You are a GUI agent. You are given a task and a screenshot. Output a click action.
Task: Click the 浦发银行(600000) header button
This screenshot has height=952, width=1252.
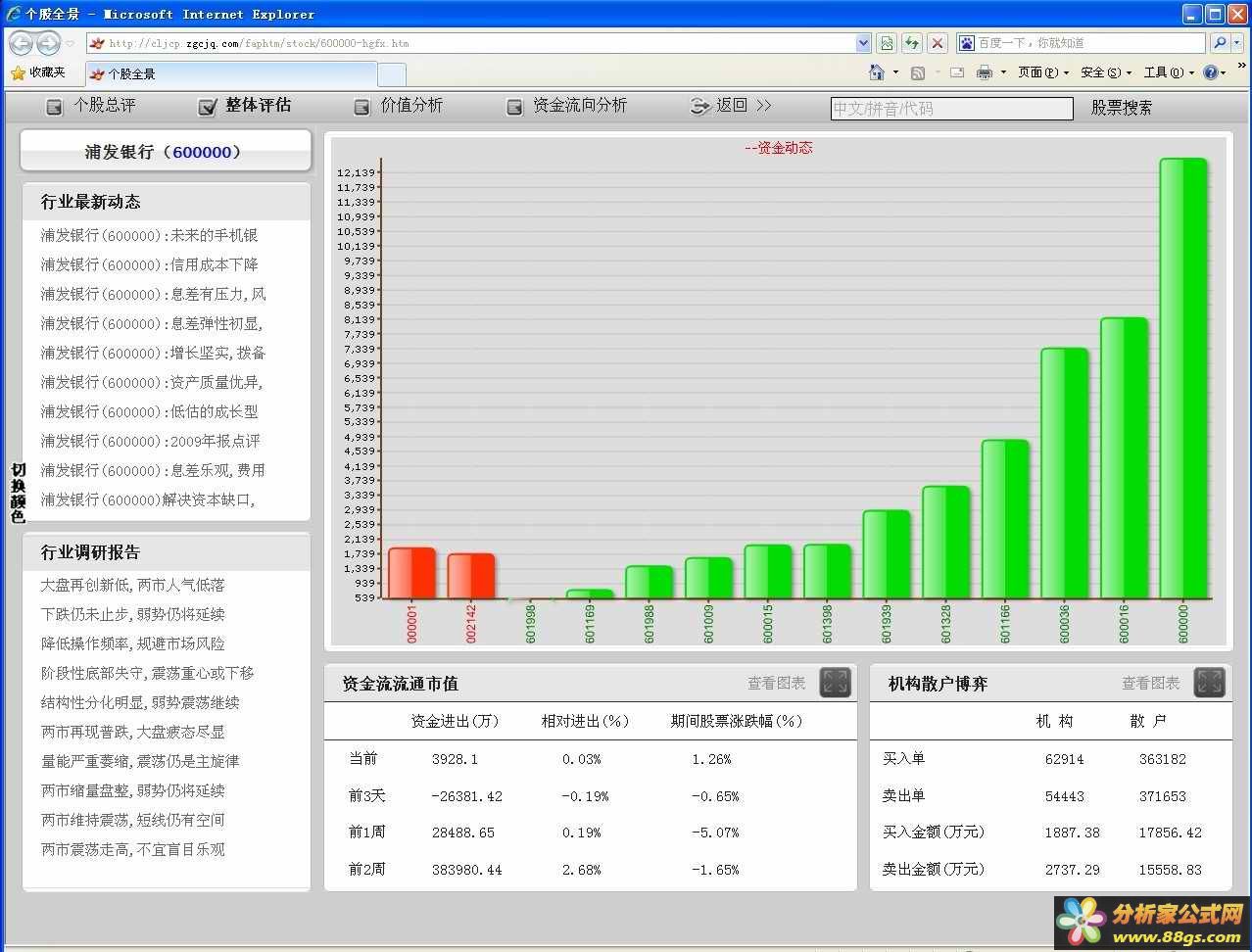pyautogui.click(x=166, y=152)
